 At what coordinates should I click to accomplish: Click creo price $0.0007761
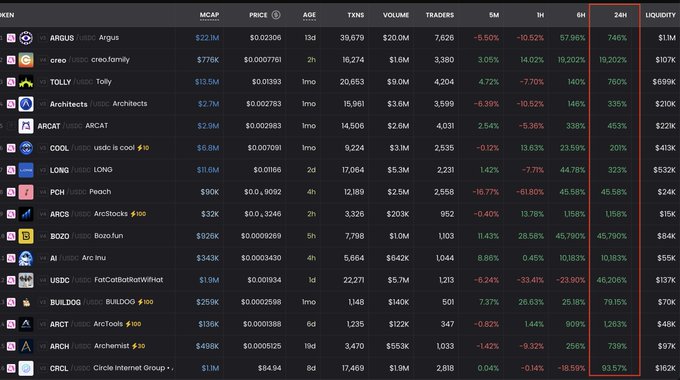click(x=262, y=60)
